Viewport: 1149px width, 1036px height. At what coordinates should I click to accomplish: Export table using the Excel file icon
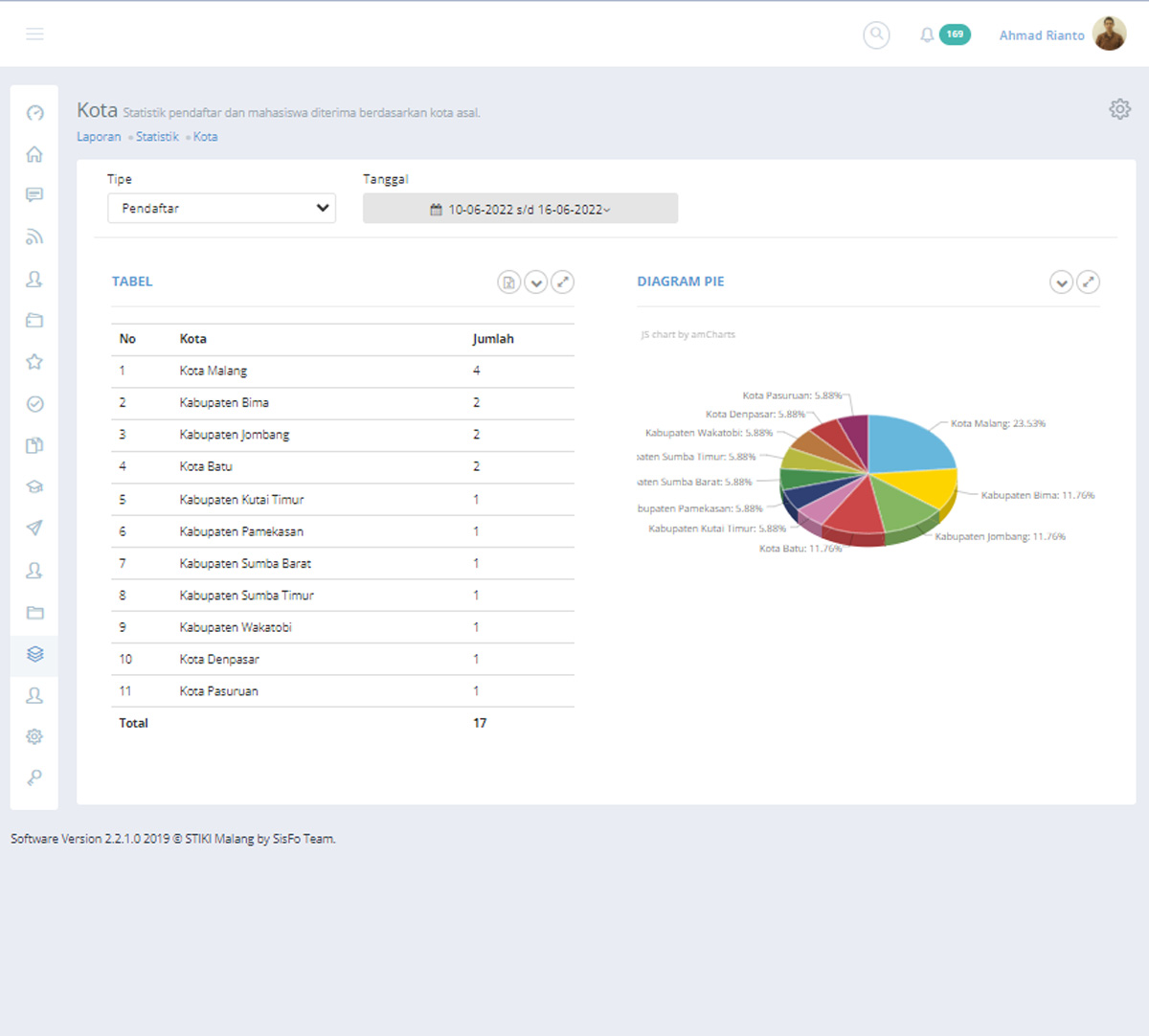[x=509, y=282]
